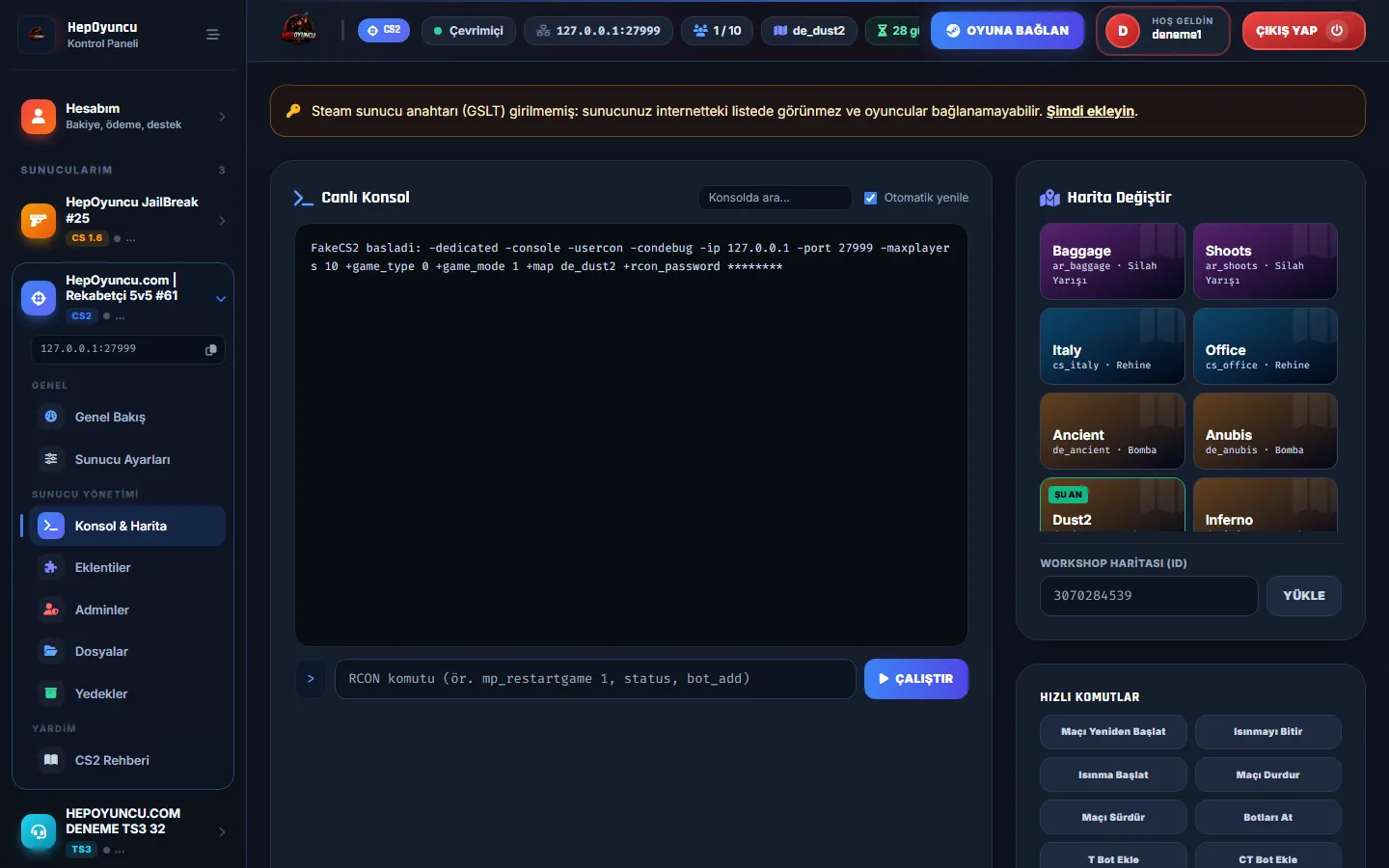Expand the Hesabım chevron arrow

click(223, 117)
